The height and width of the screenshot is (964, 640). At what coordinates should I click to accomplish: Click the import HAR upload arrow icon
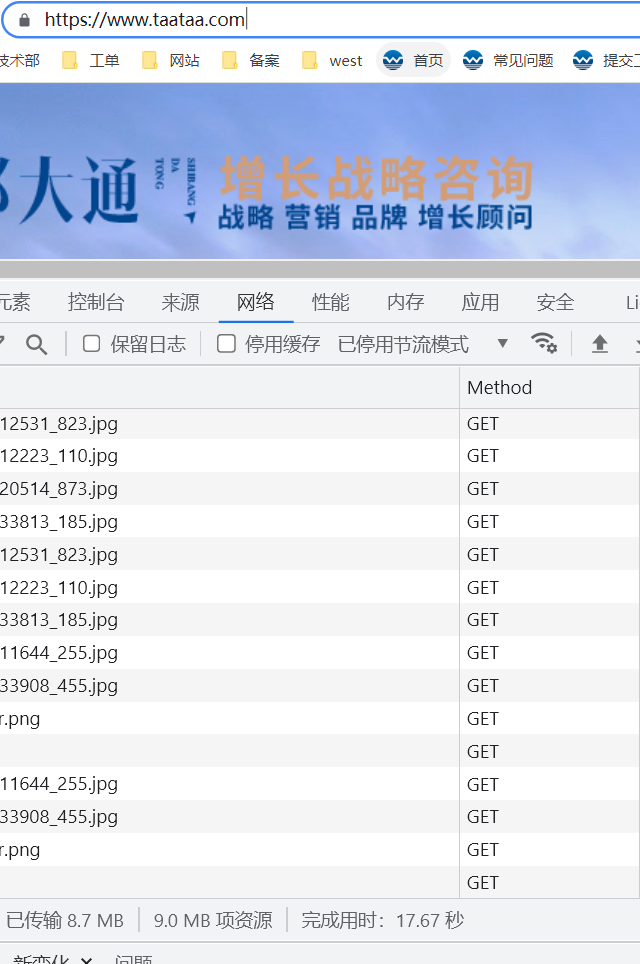pos(600,344)
